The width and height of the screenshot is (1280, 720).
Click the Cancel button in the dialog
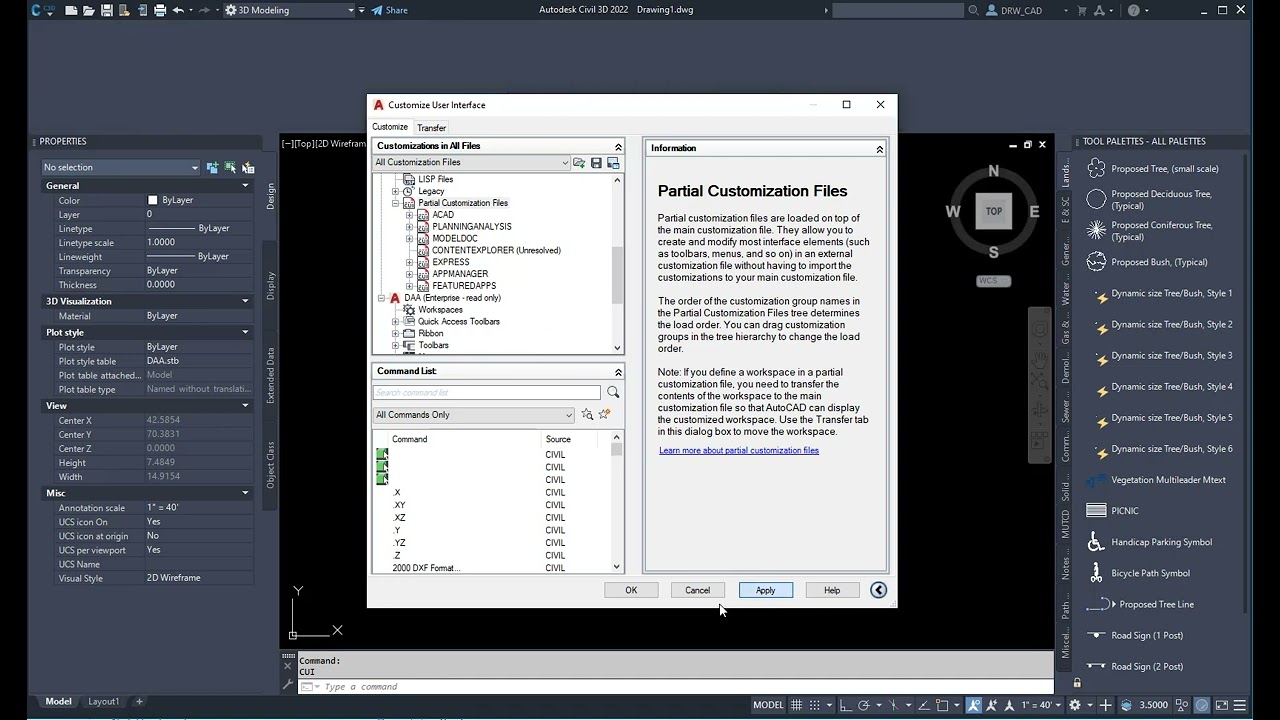(698, 590)
